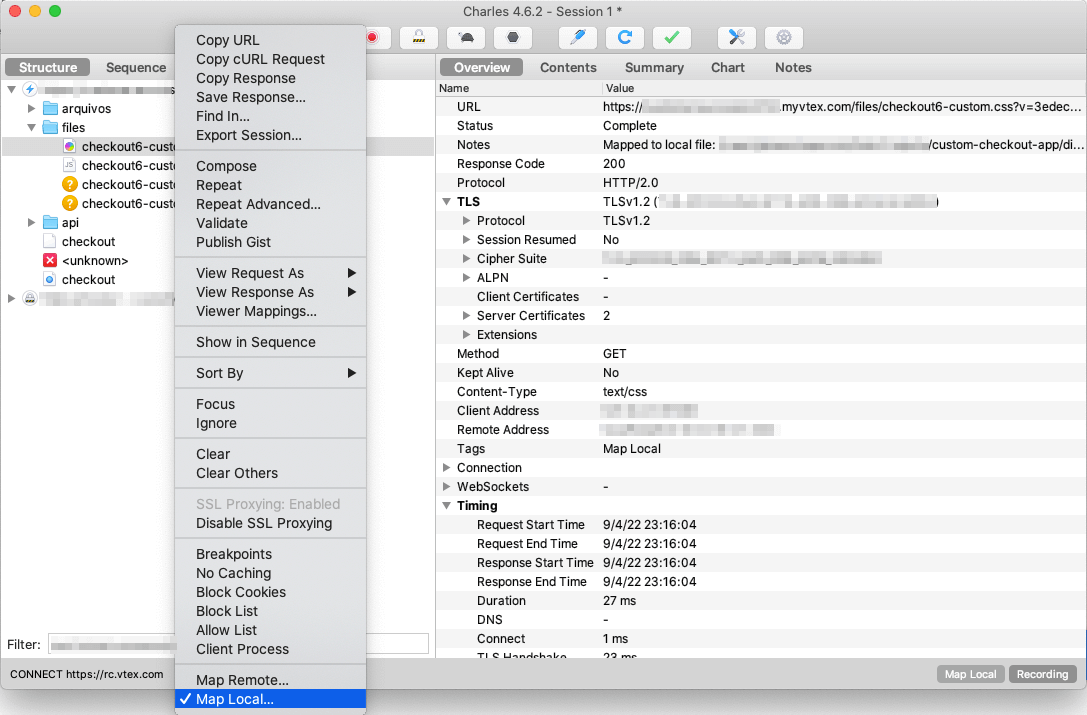The height and width of the screenshot is (715, 1087).
Task: Toggle throttling turtle icon
Action: pyautogui.click(x=466, y=37)
